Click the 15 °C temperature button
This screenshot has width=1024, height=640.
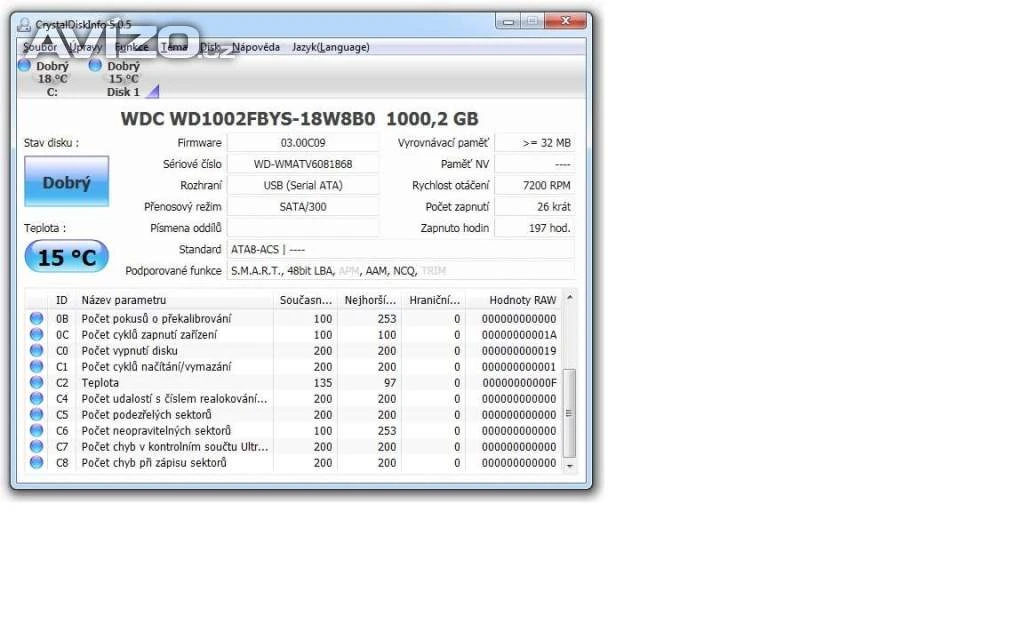pos(66,257)
